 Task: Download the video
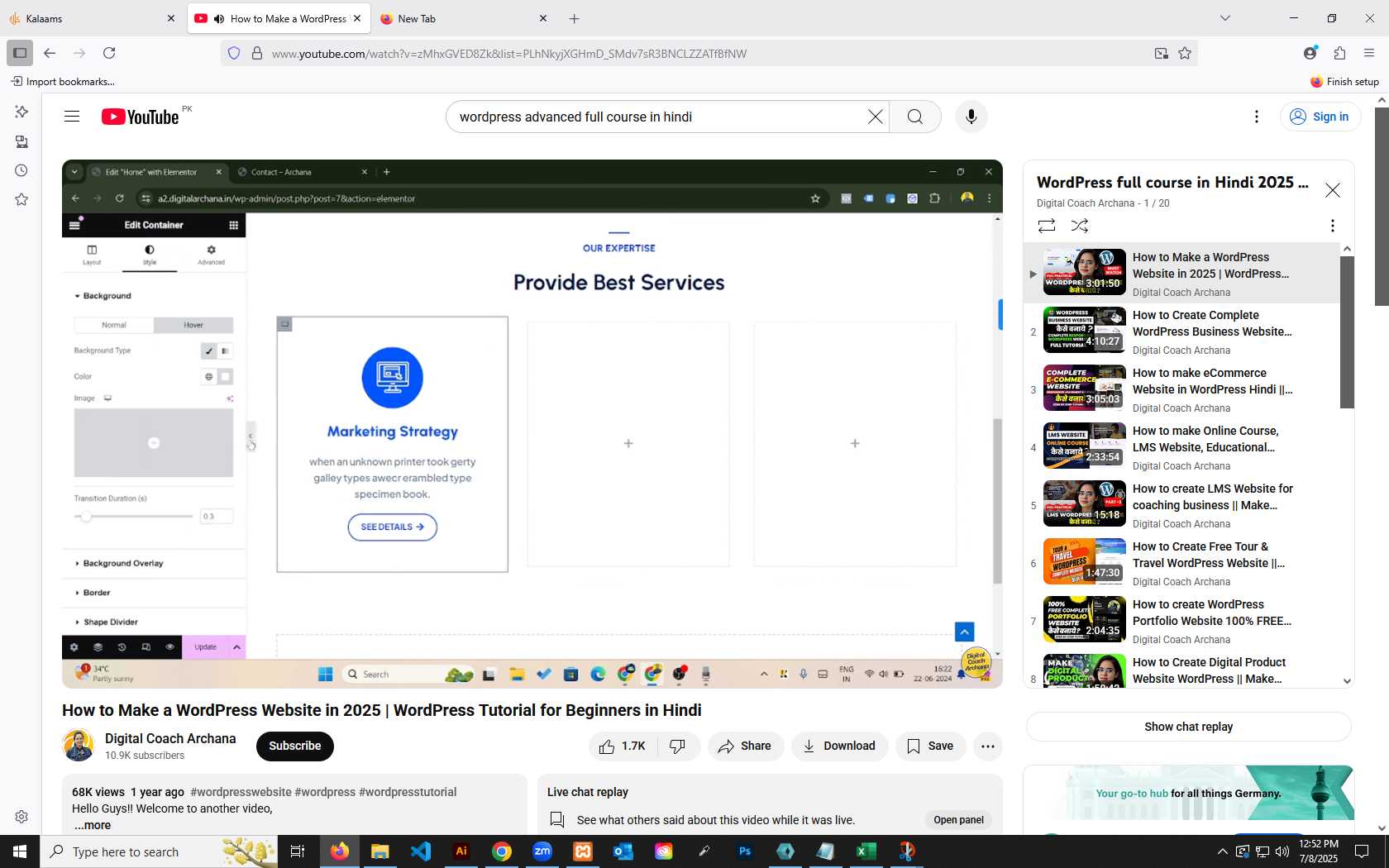pyautogui.click(x=839, y=746)
